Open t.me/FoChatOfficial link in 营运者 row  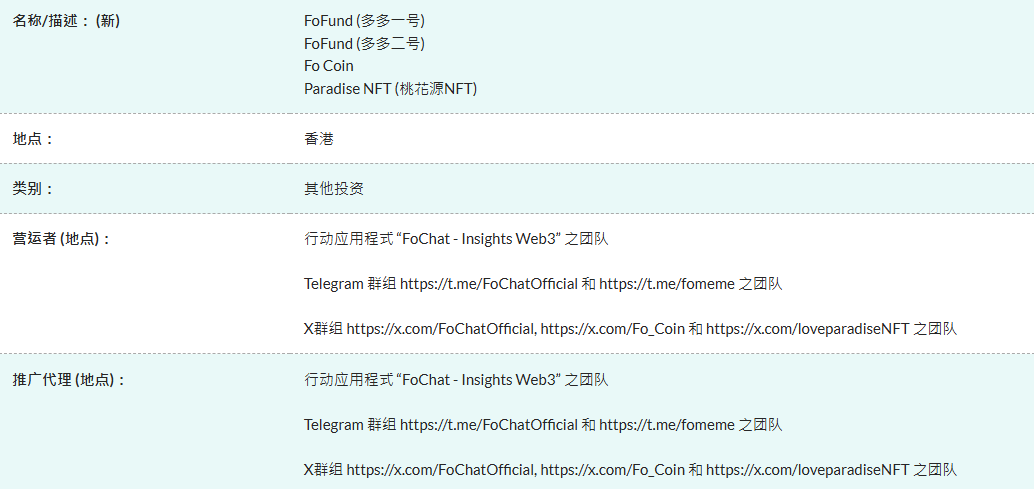[x=489, y=284]
